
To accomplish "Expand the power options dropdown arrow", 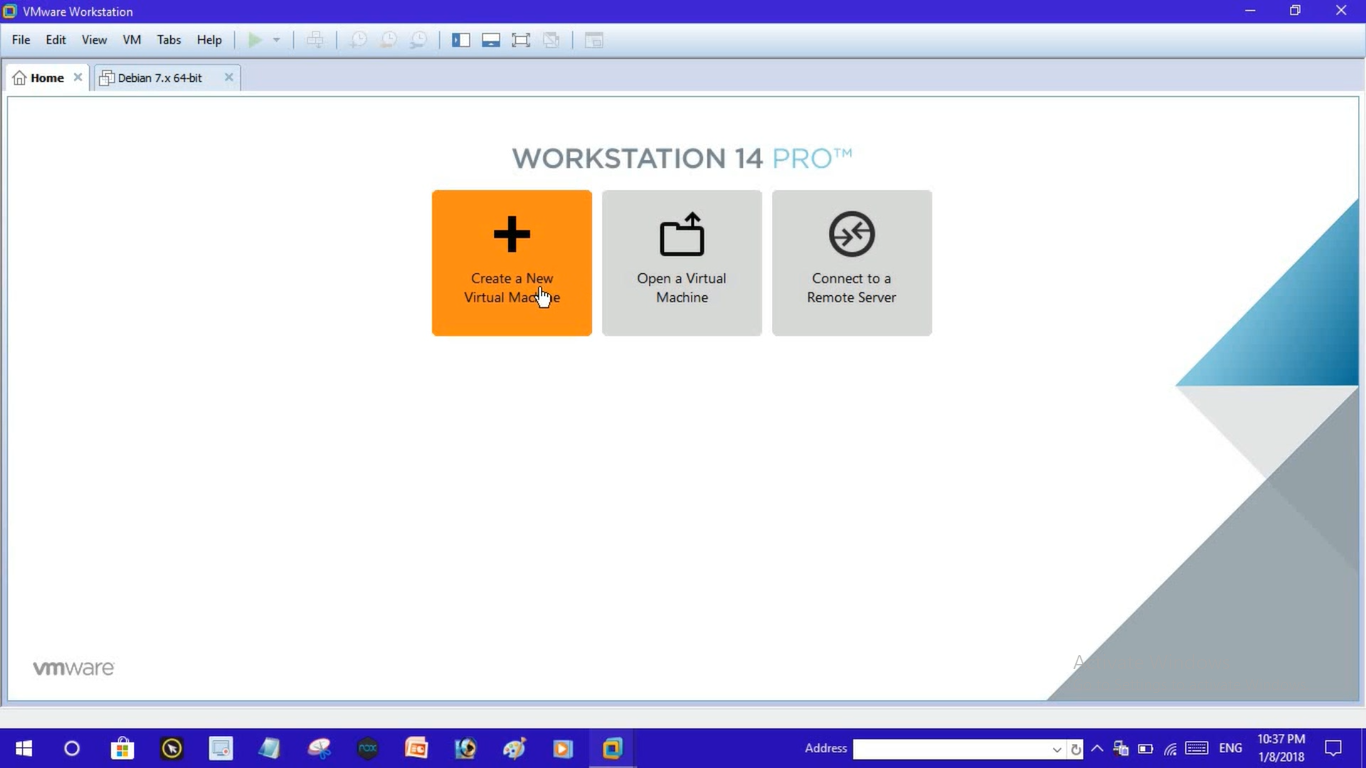I will (277, 40).
